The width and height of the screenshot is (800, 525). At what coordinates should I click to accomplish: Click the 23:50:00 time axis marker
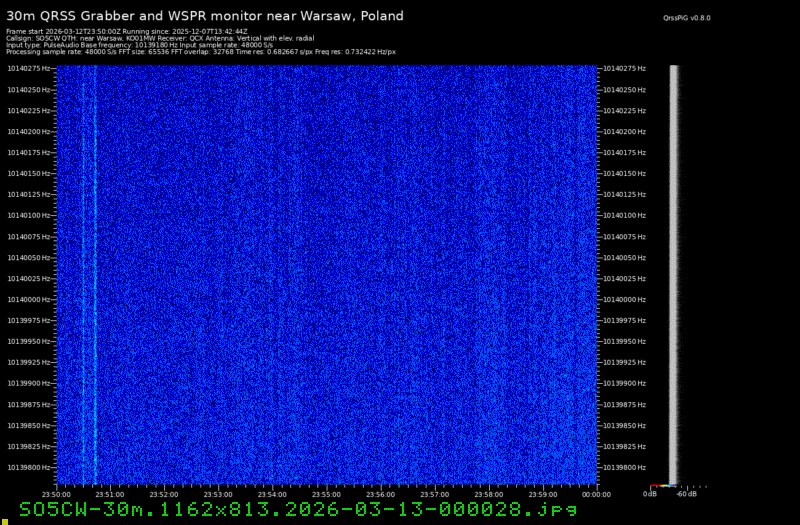[x=58, y=493]
